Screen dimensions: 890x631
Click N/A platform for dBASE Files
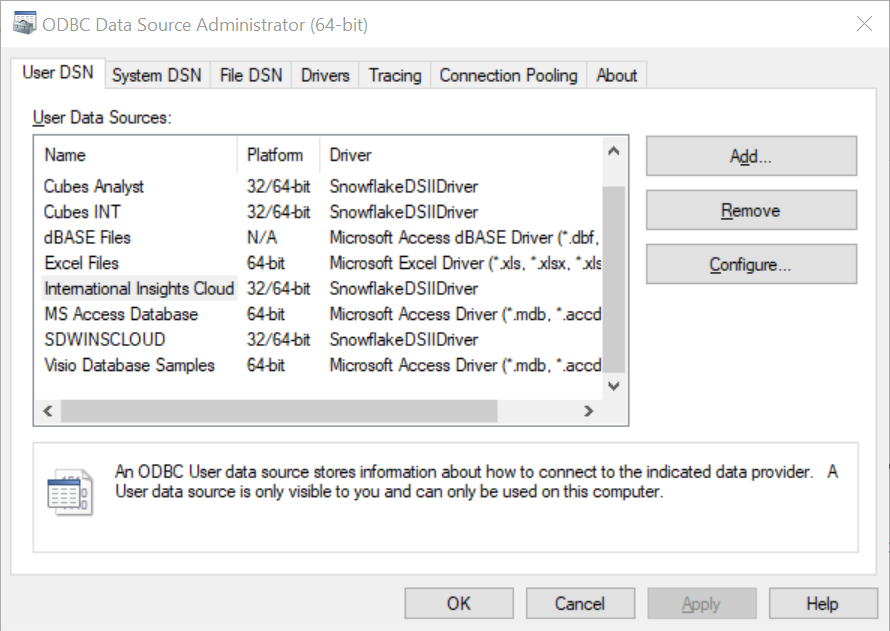[x=262, y=237]
